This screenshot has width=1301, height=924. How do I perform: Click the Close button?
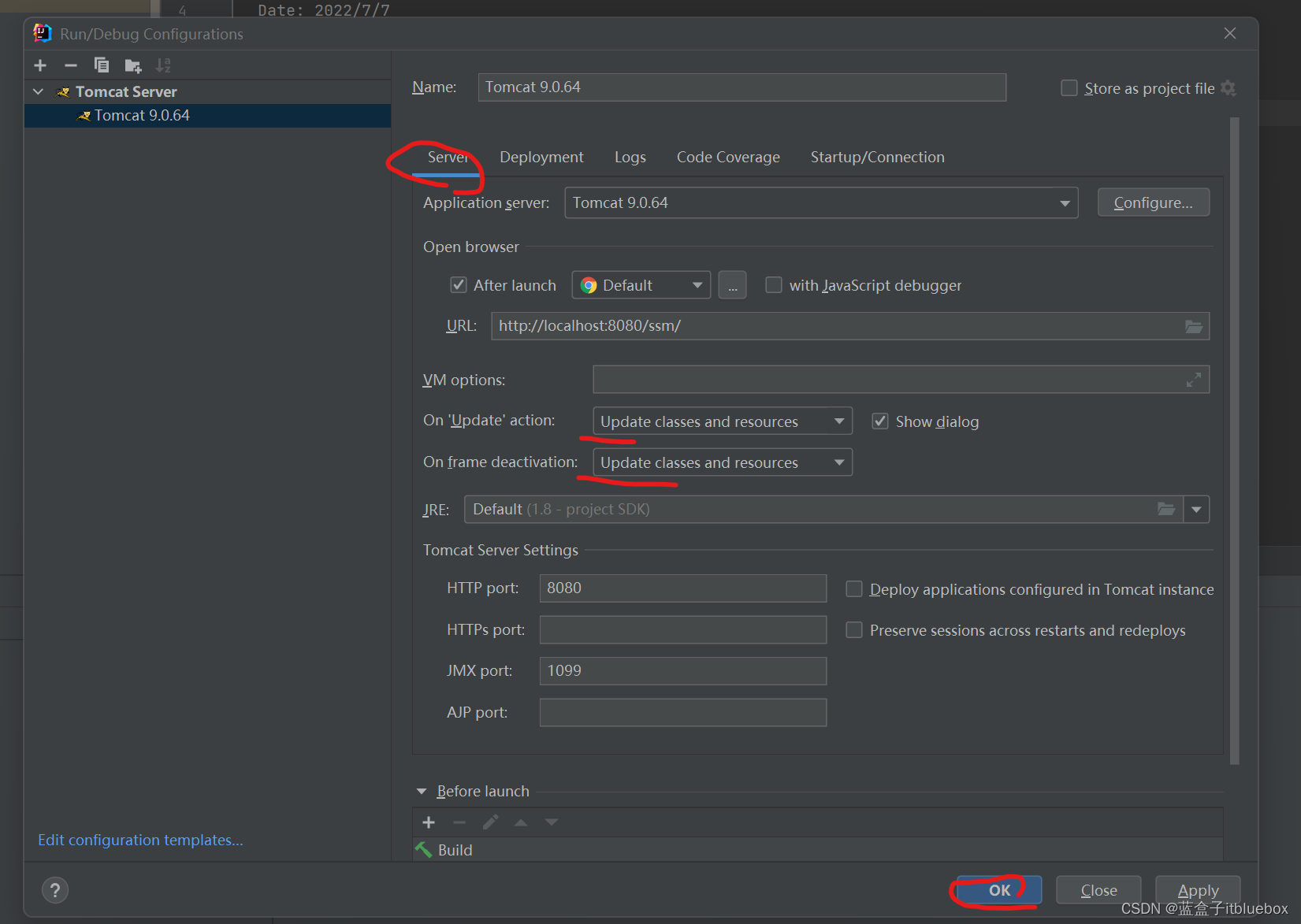click(x=1098, y=890)
